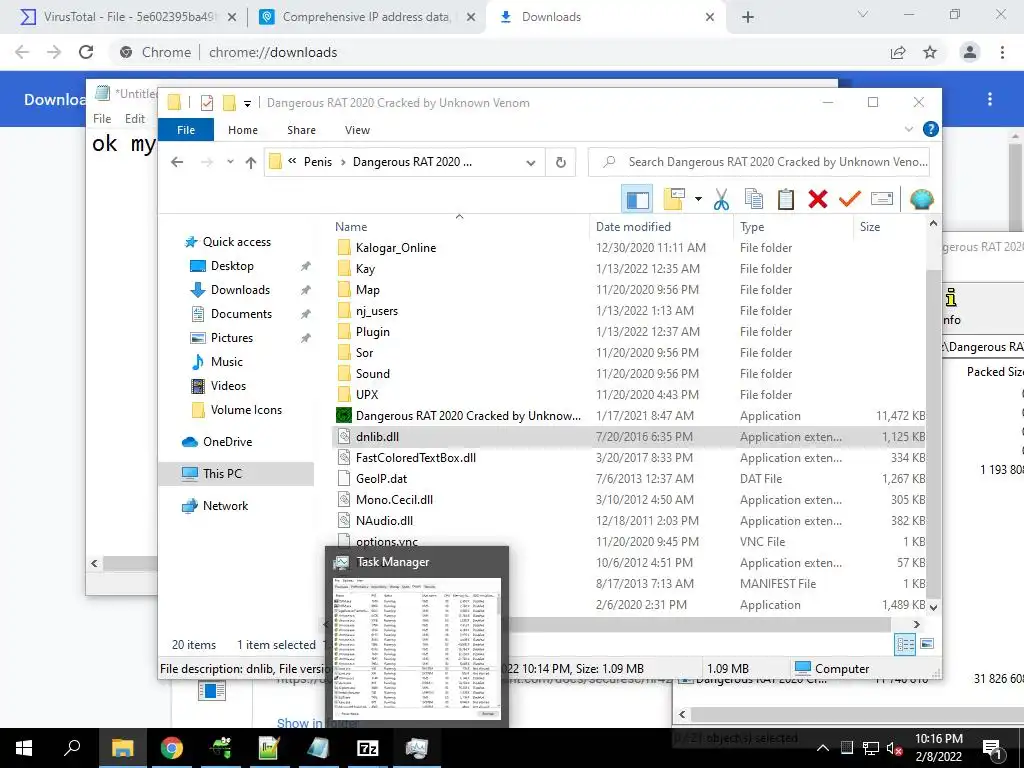Click the Chrome share page icon

click(898, 52)
